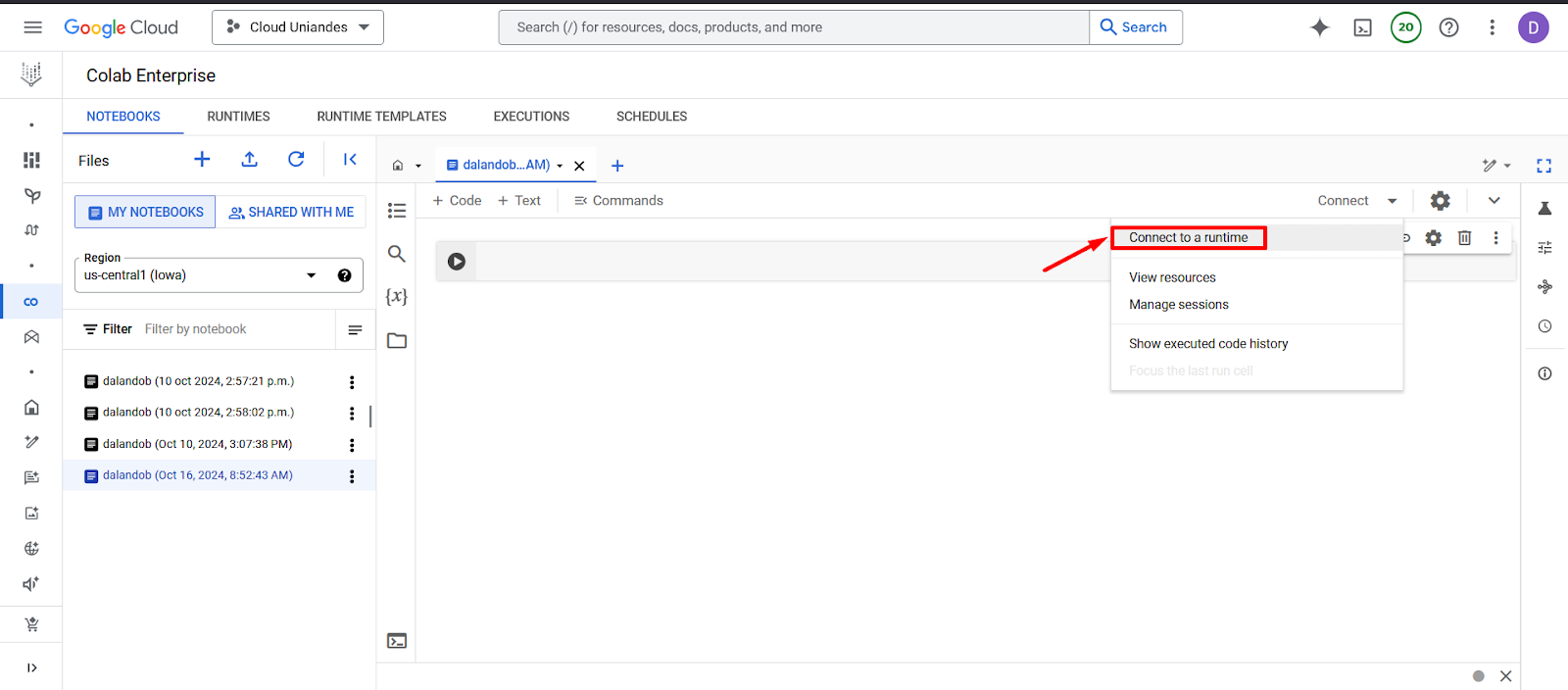This screenshot has width=1568, height=690.
Task: Open Cloud Uniandes project selector
Action: click(298, 27)
